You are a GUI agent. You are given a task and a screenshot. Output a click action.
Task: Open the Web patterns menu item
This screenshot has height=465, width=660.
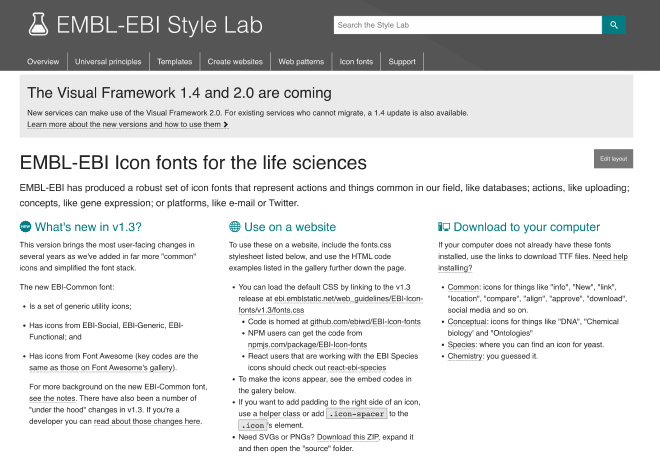pos(301,61)
